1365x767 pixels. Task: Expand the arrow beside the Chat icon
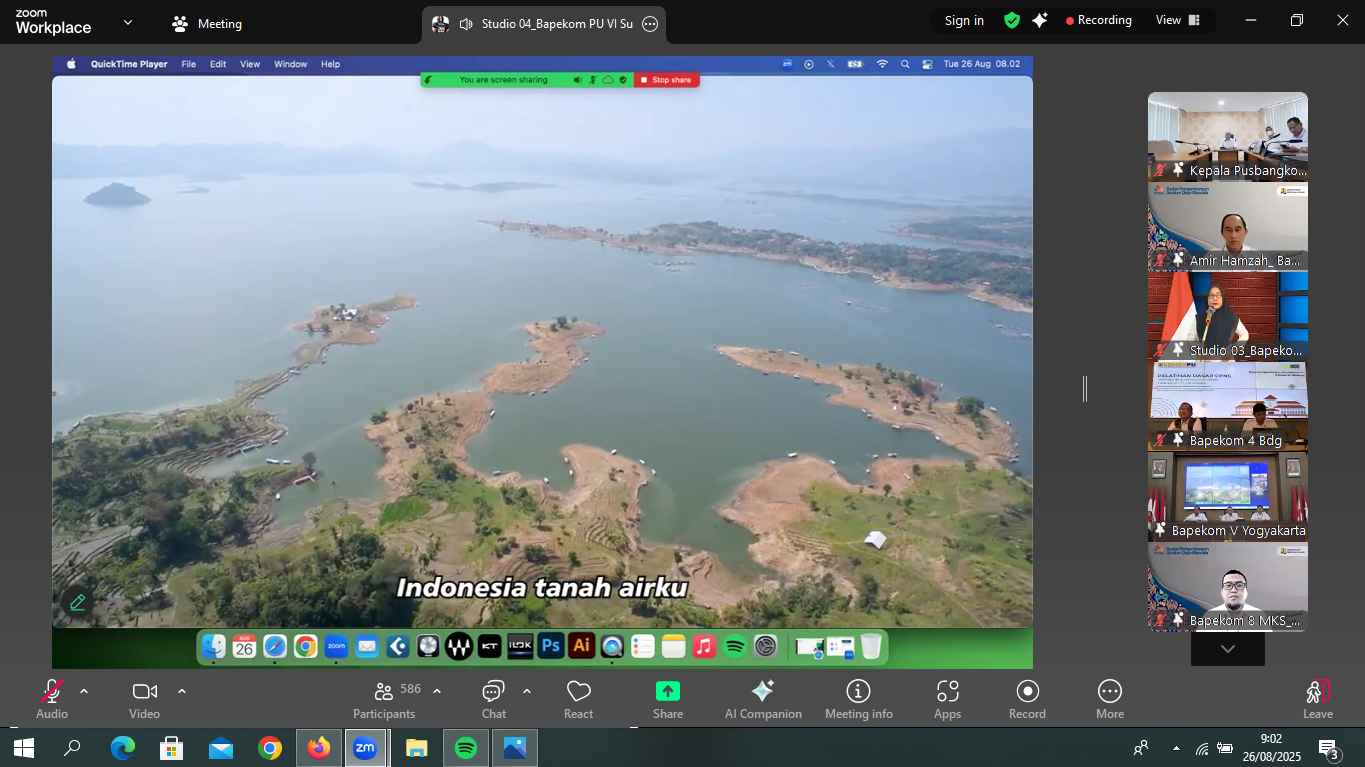click(527, 691)
